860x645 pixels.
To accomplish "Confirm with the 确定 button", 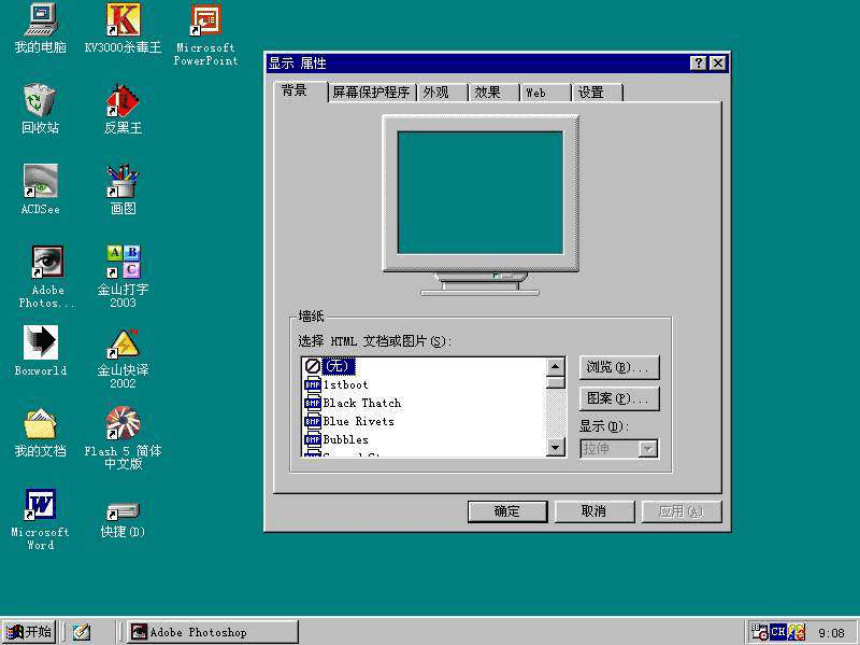I will [x=507, y=512].
